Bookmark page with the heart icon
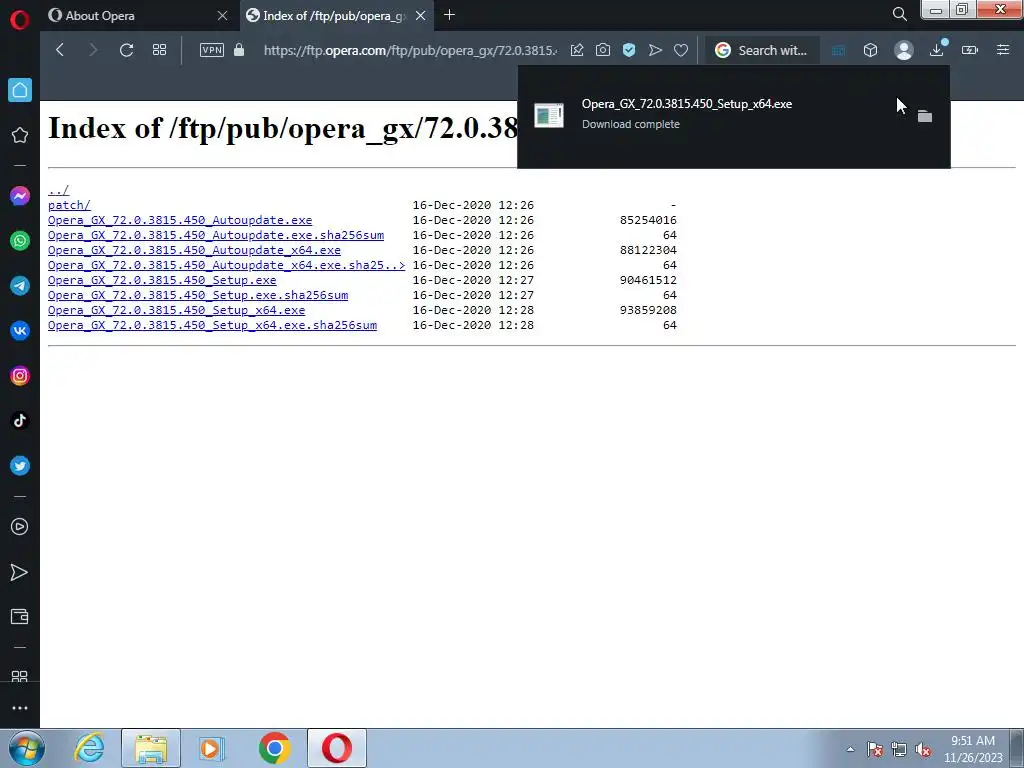 pos(681,50)
